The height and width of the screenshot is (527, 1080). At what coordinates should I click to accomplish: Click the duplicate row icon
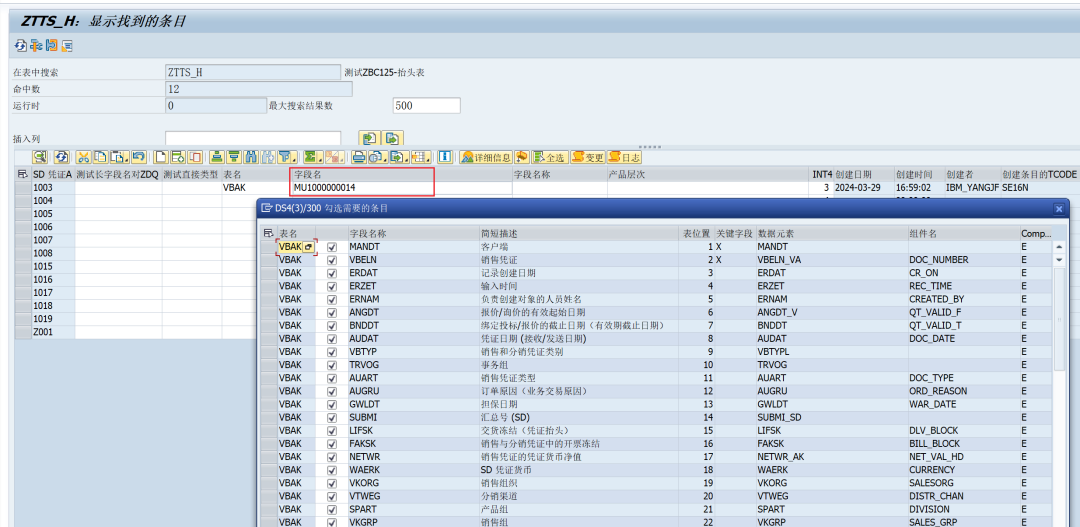click(x=195, y=157)
